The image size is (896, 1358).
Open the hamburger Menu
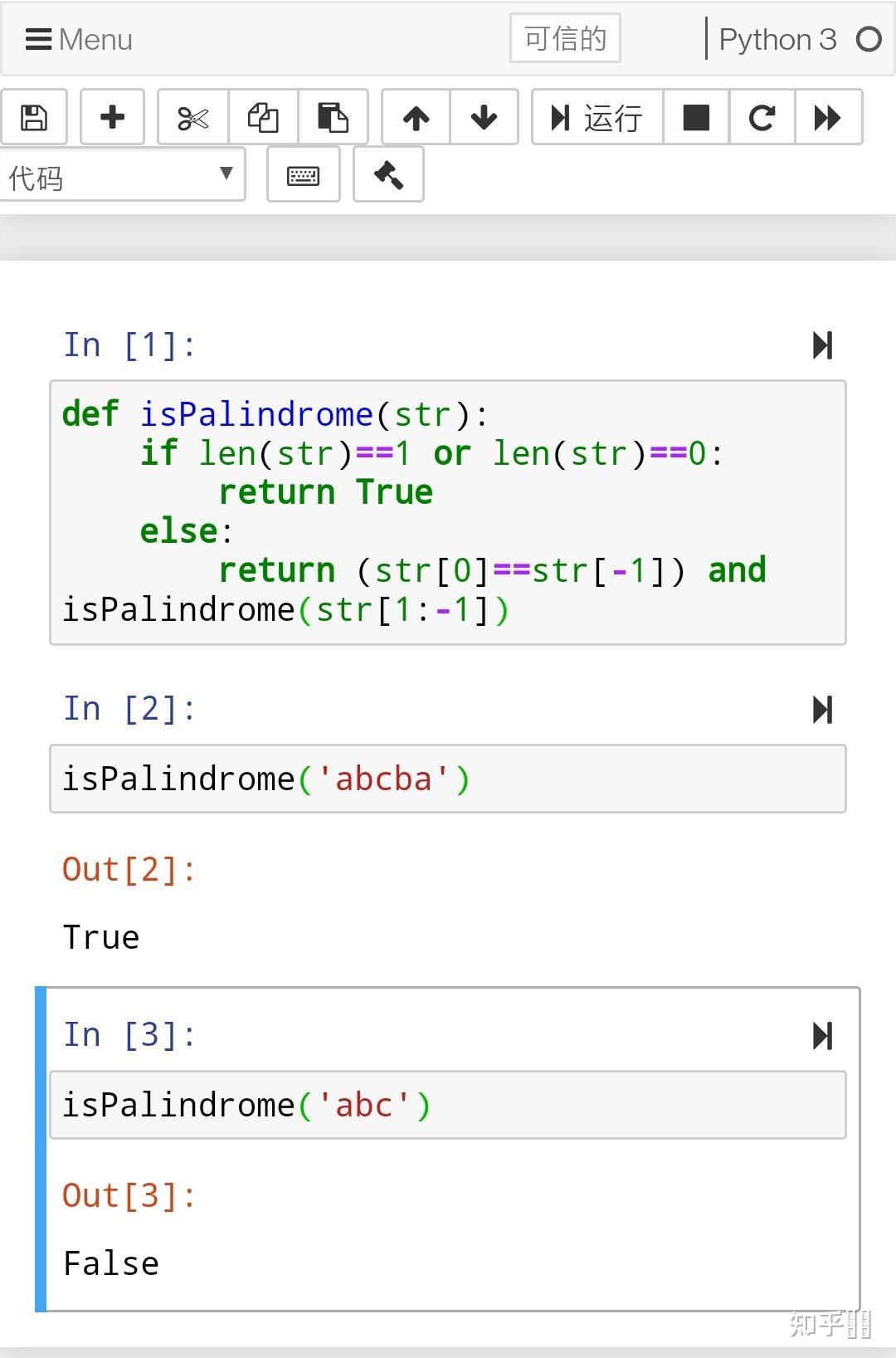click(x=79, y=39)
